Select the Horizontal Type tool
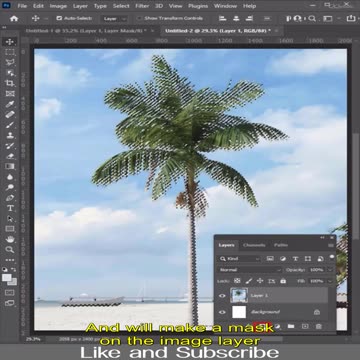Screen dimensions: 360x360 [x=10, y=208]
